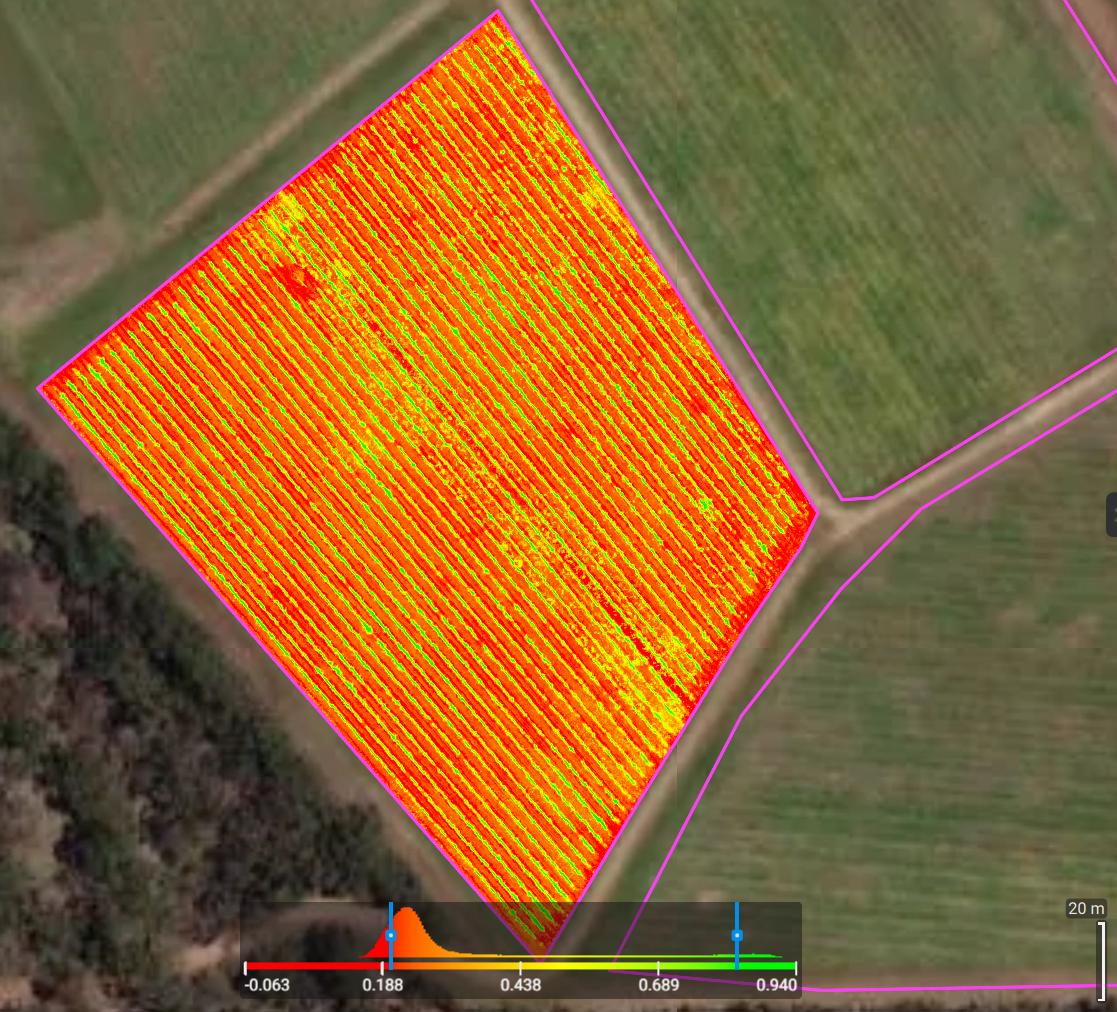Select the field with the red-orange index overlay

pyautogui.click(x=430, y=450)
